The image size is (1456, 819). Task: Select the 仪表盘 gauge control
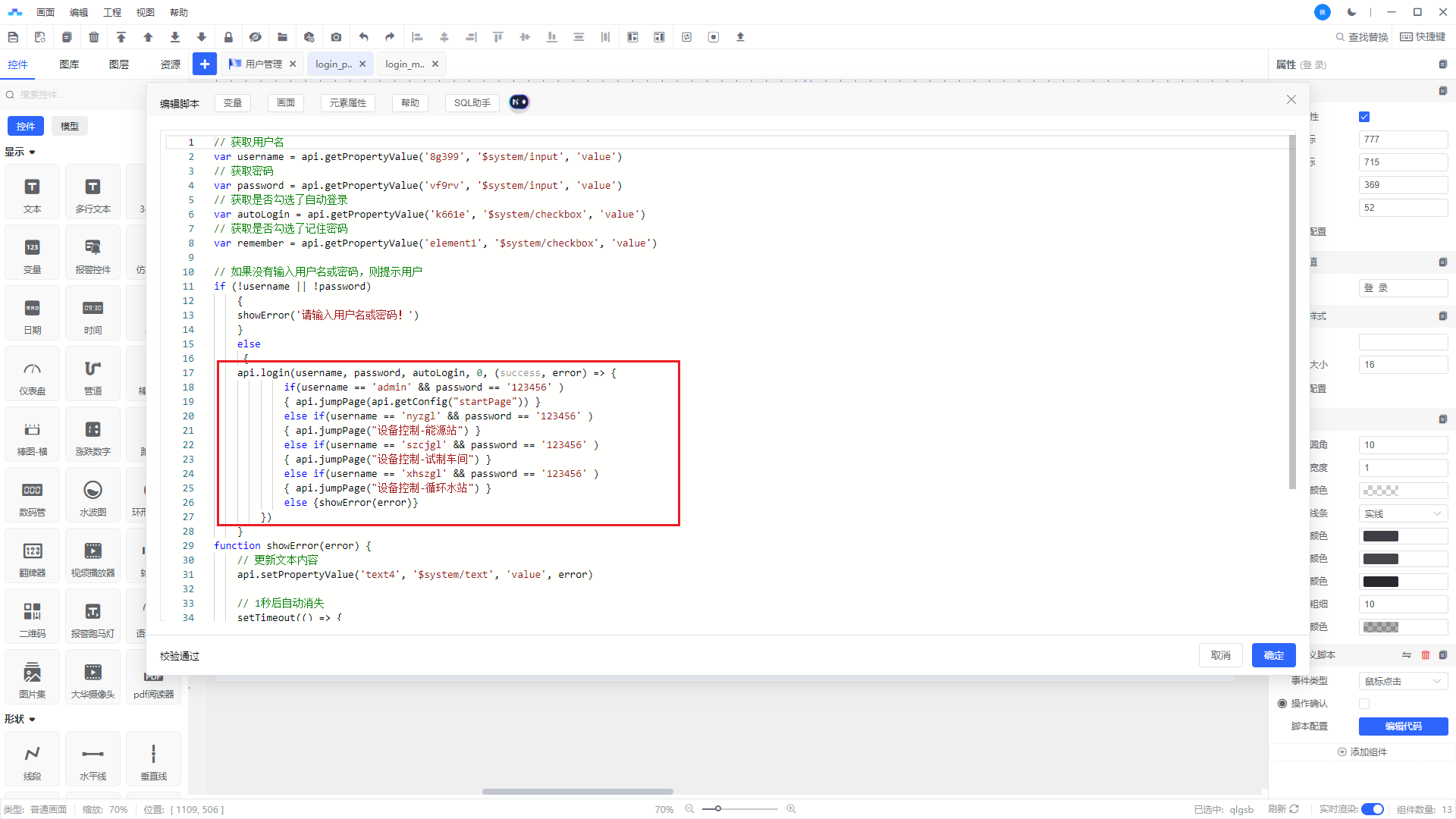point(32,377)
